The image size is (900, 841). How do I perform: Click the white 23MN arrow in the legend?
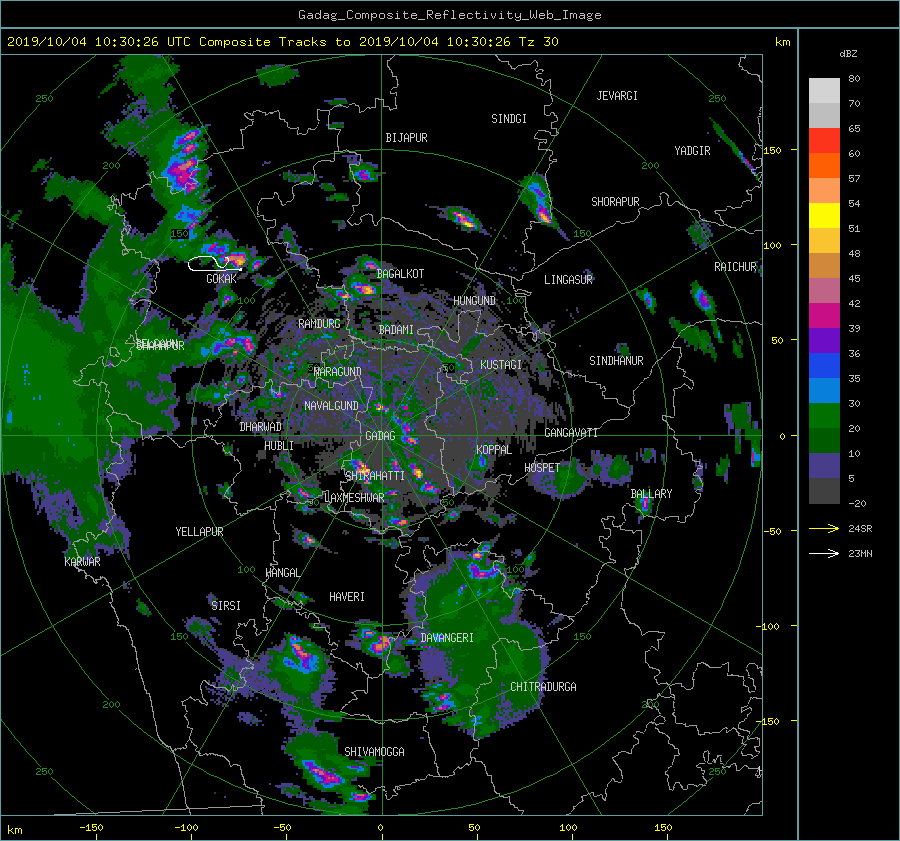[x=824, y=553]
